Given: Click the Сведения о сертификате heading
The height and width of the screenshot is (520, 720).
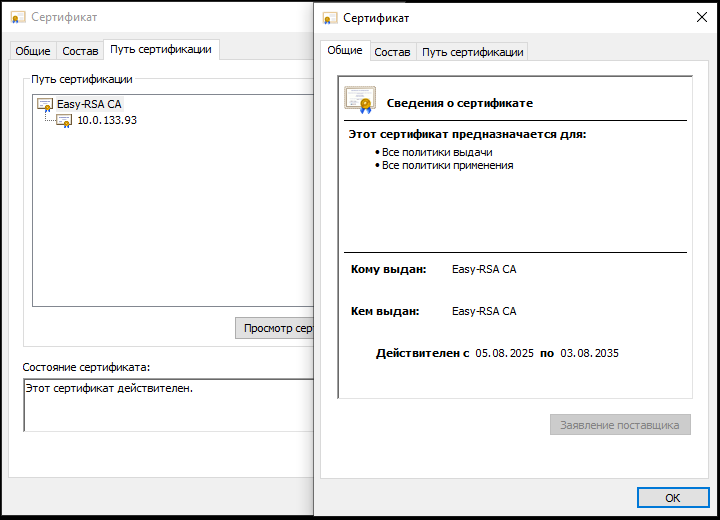Looking at the screenshot, I should 460,103.
